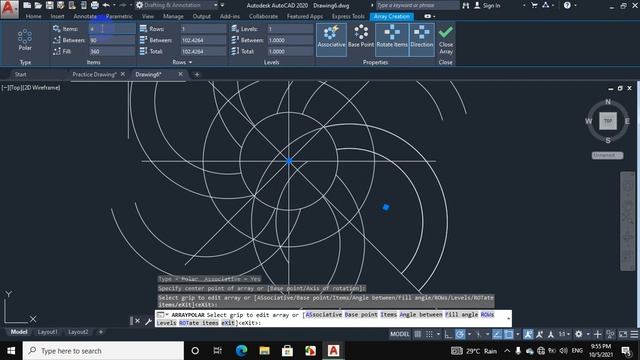Click the command line customize wrench icon
Image resolution: width=640 pixels, height=360 pixels.
tap(148, 321)
